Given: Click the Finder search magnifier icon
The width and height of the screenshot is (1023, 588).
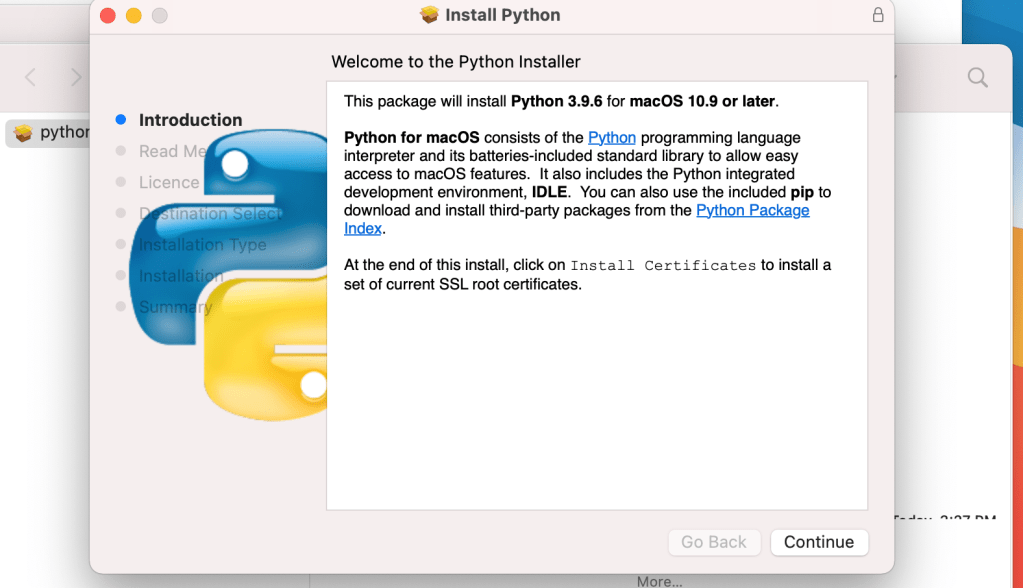Looking at the screenshot, I should pyautogui.click(x=977, y=77).
